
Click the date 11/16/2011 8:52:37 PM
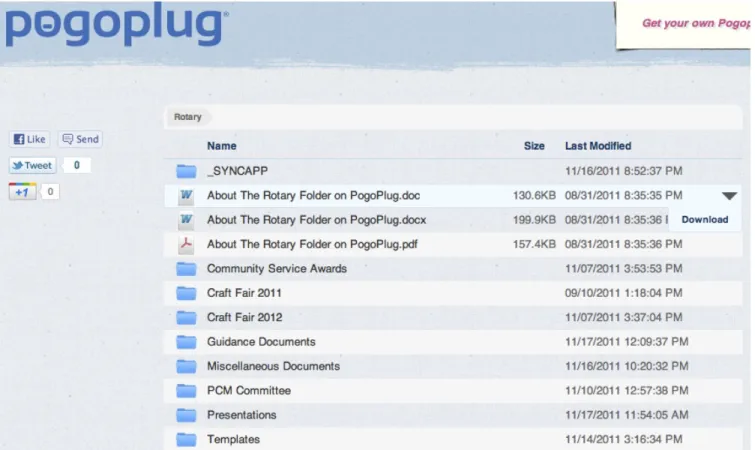click(x=624, y=171)
